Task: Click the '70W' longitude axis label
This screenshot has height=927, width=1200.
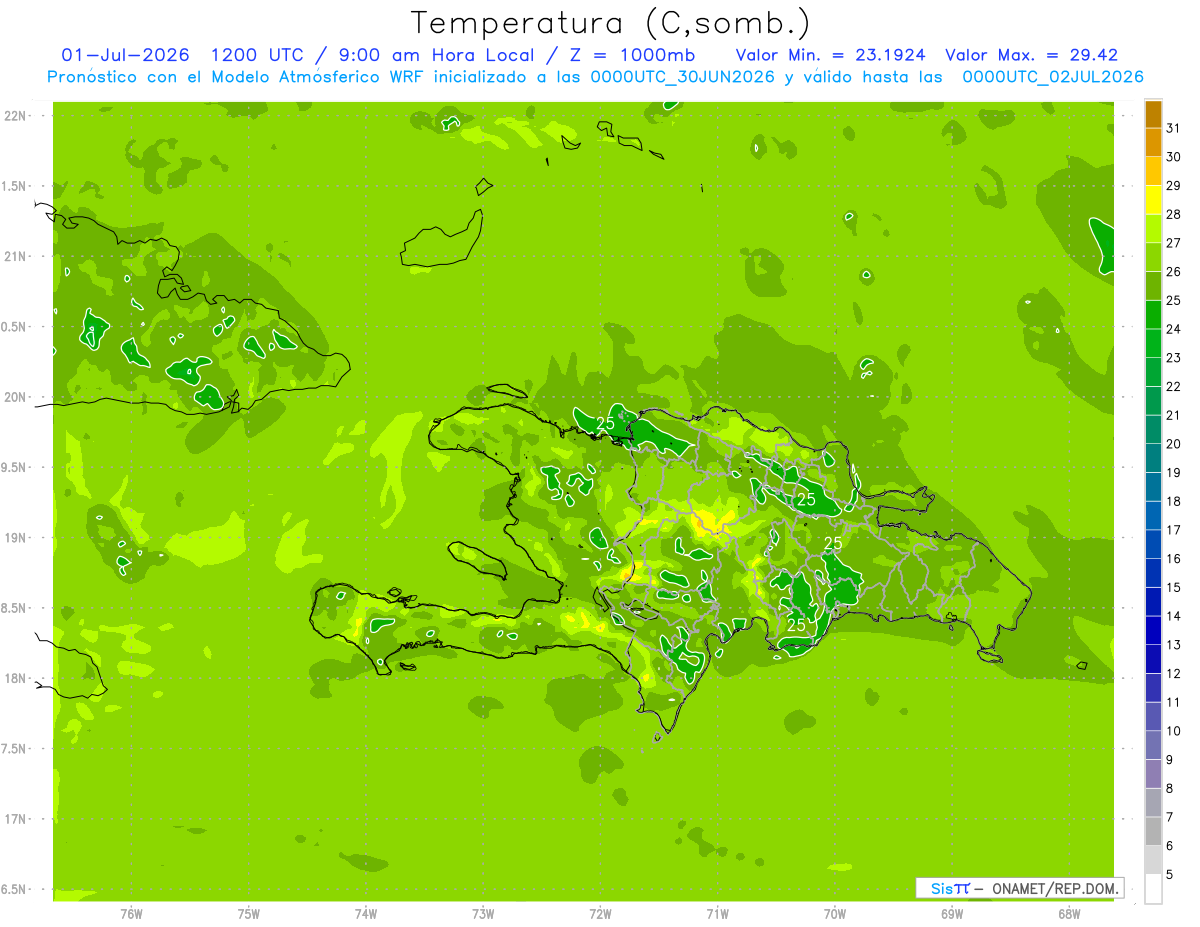Action: (x=835, y=914)
